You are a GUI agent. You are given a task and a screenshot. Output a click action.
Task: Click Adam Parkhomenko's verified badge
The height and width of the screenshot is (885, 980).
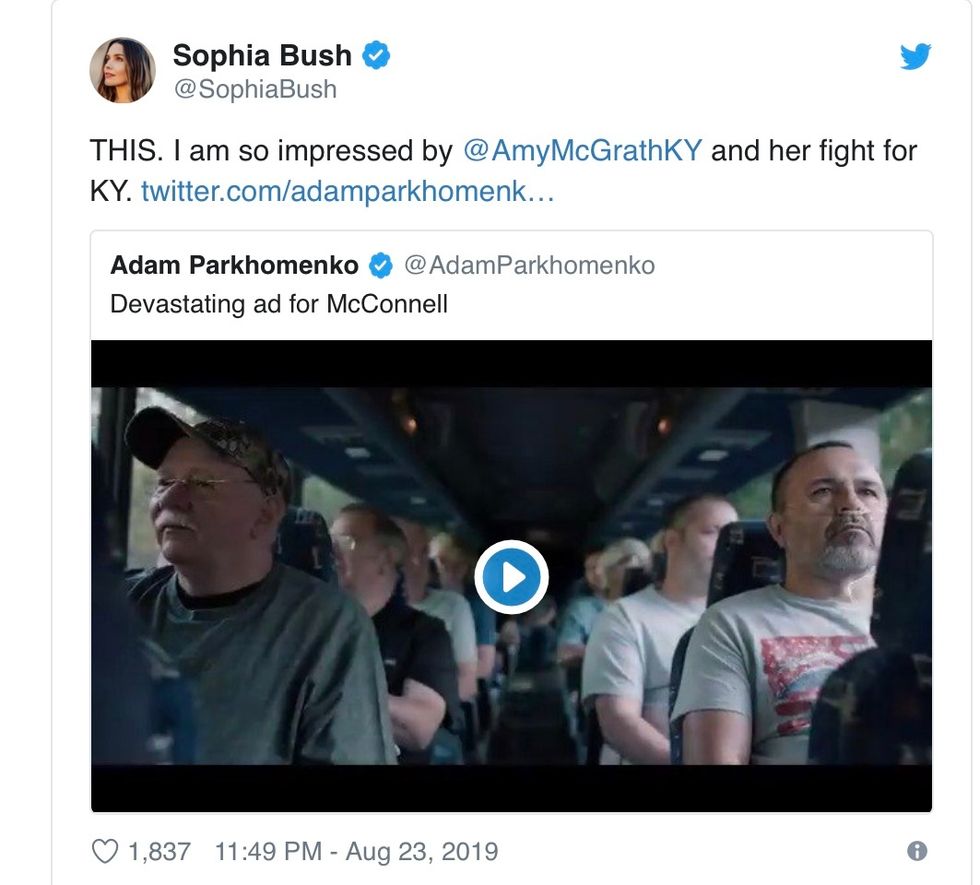(x=381, y=265)
